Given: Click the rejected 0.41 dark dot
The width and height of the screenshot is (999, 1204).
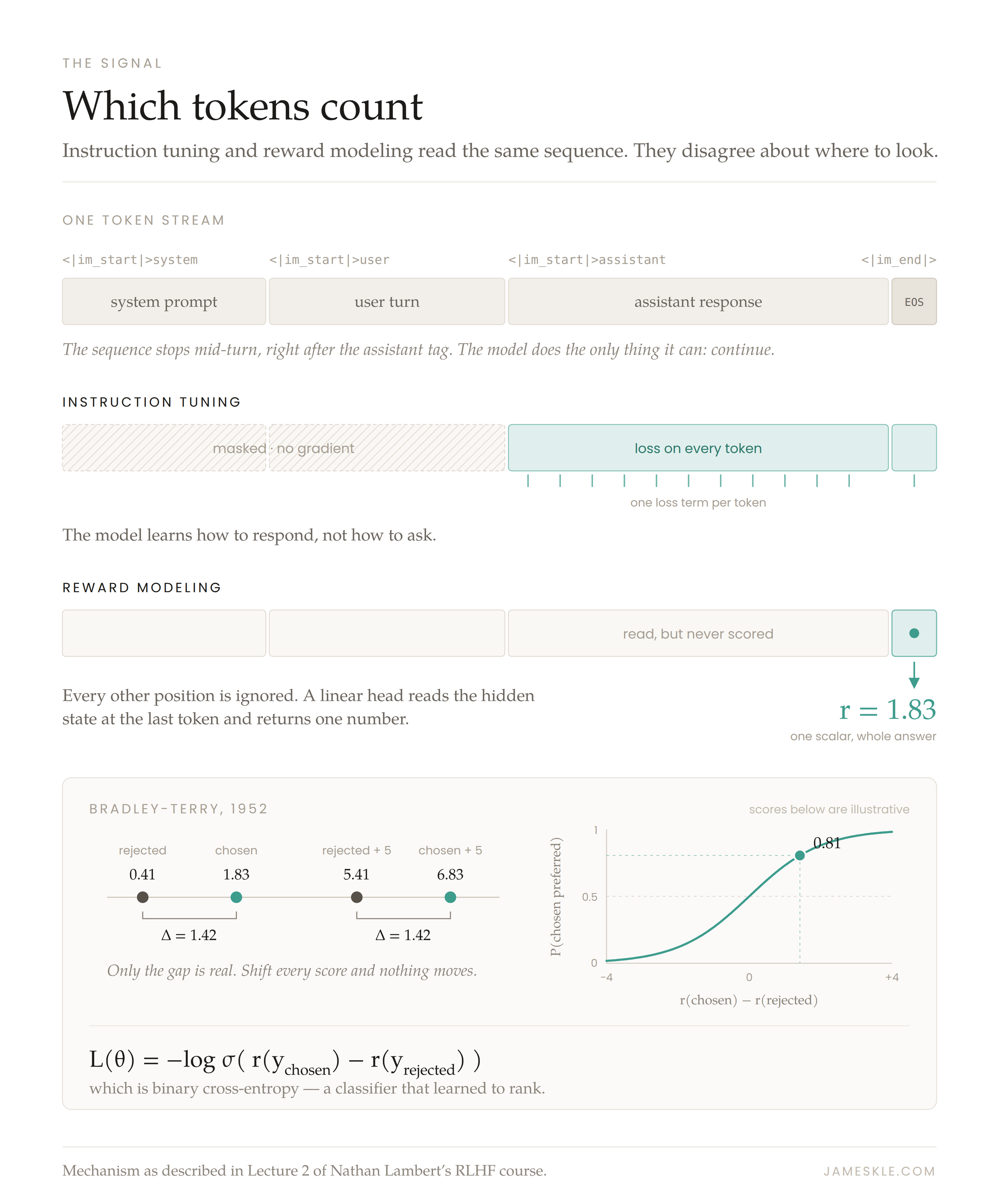Looking at the screenshot, I should 143,897.
